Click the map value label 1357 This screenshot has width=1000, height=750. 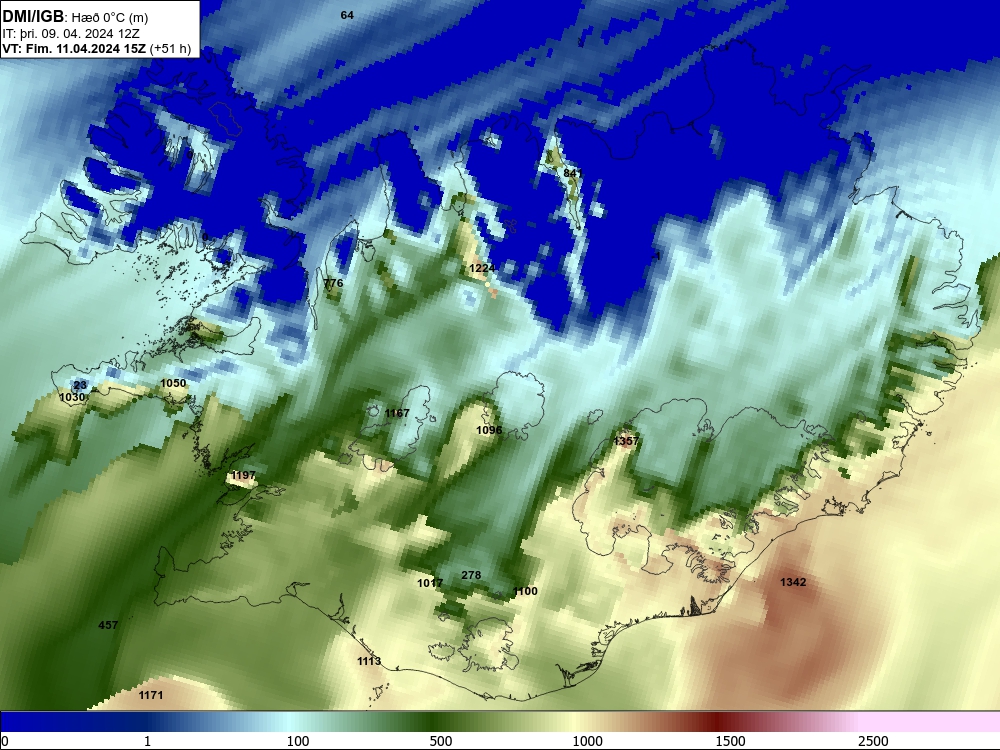[626, 441]
